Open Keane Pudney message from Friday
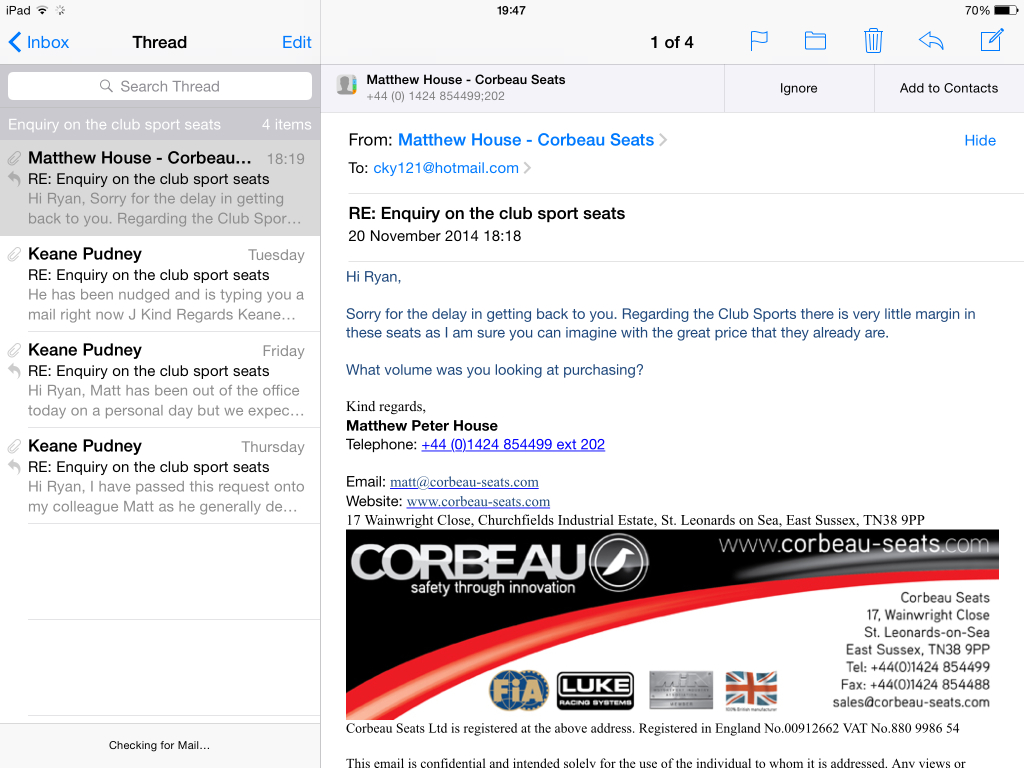 pyautogui.click(x=160, y=380)
